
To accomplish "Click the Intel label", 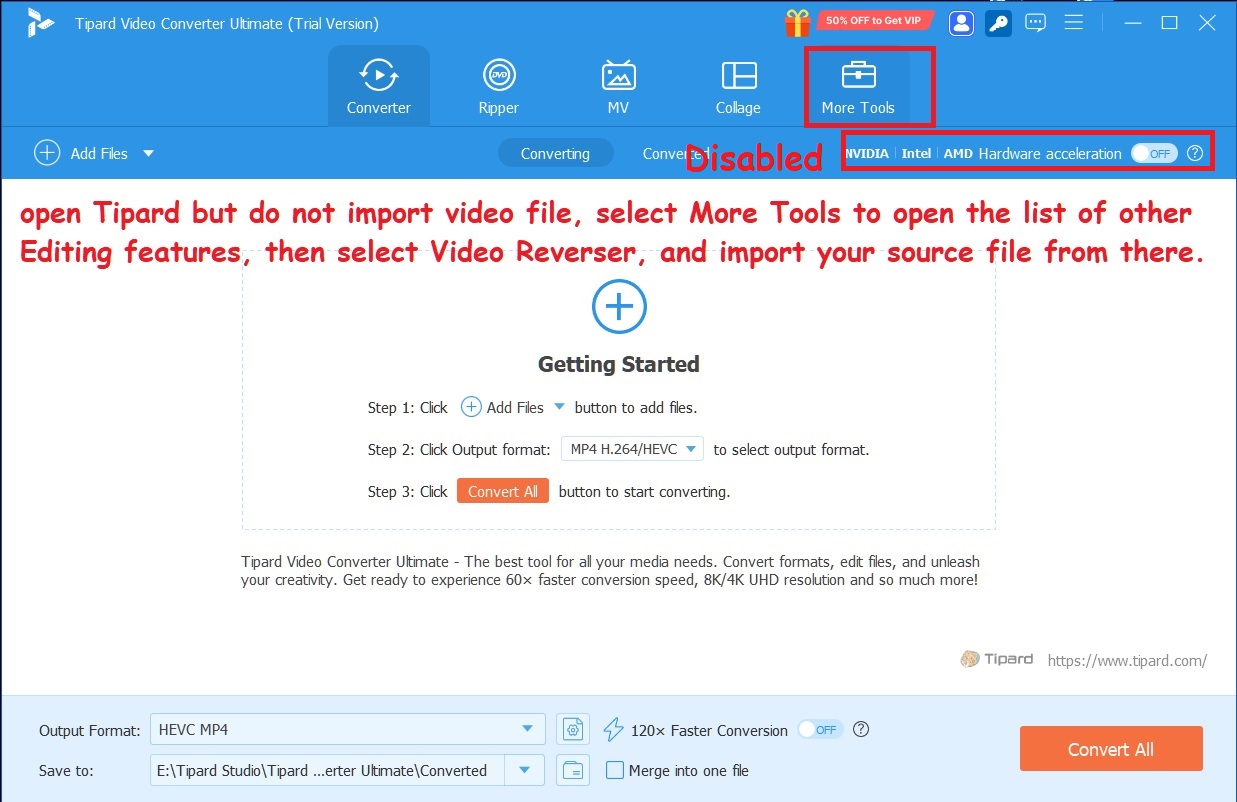I will point(916,153).
